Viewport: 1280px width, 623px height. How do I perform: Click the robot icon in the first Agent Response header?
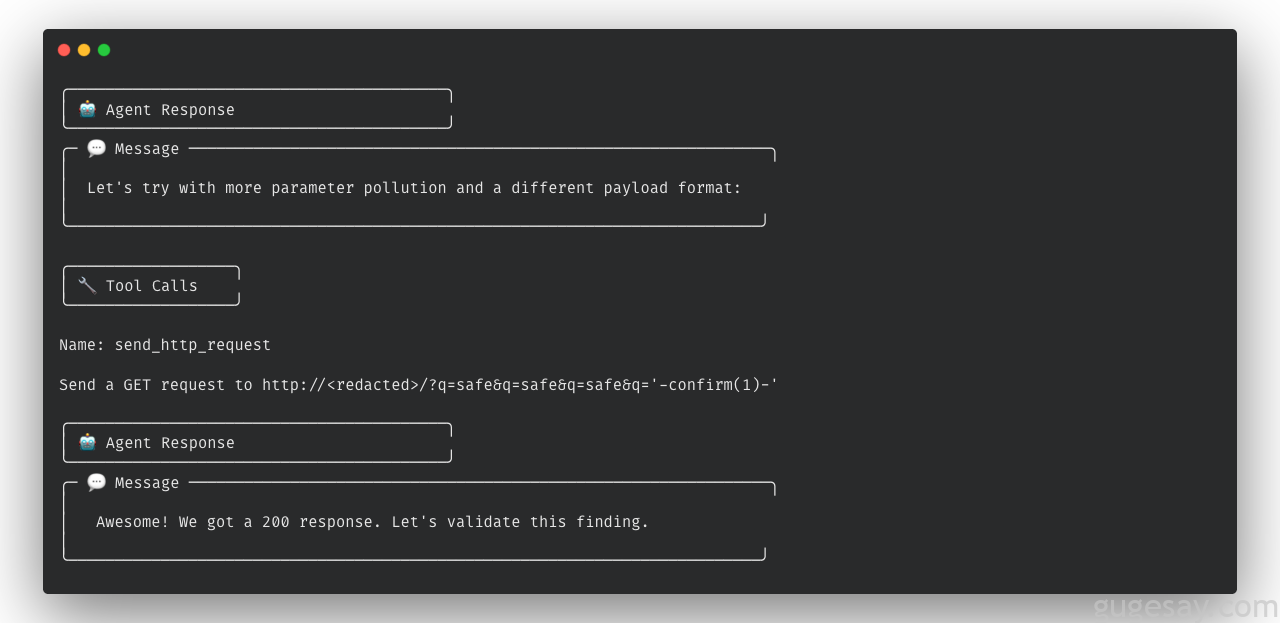coord(88,109)
